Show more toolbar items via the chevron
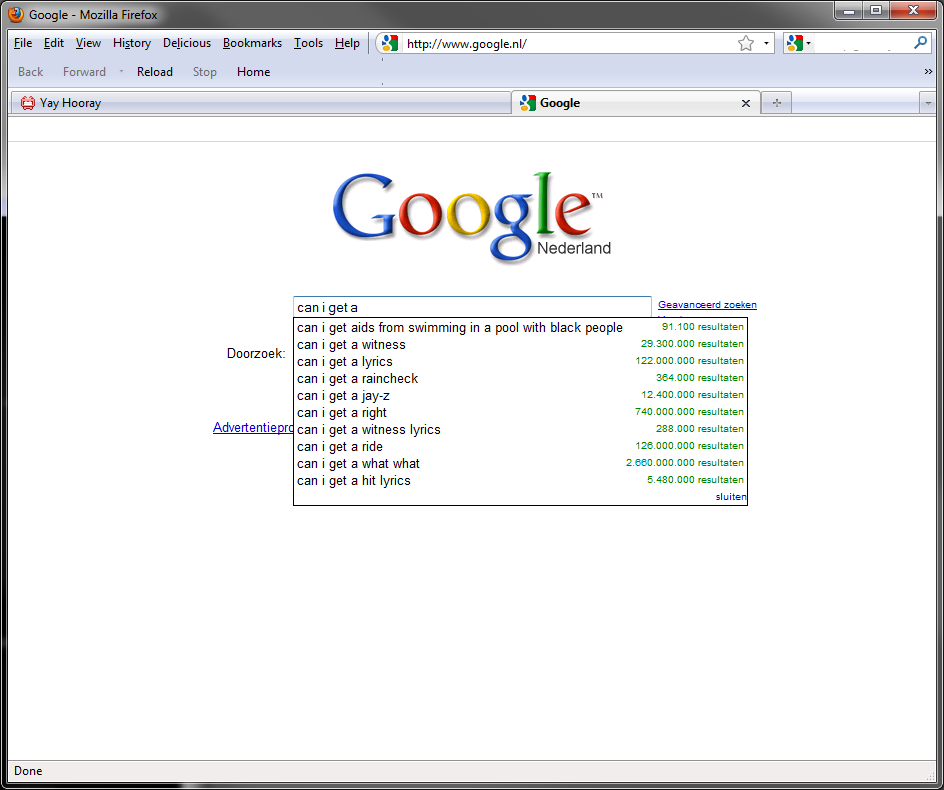 (928, 72)
